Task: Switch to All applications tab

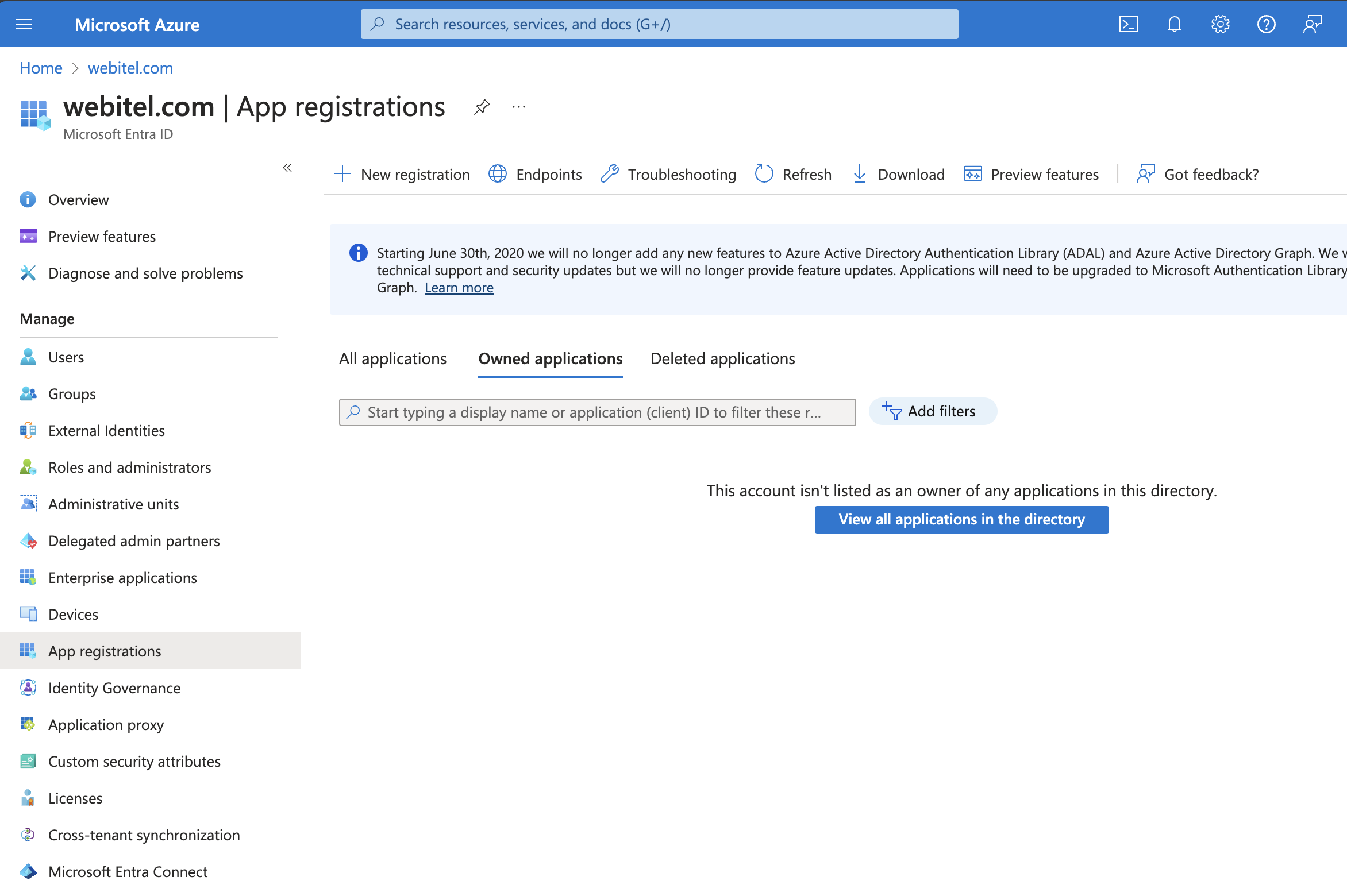Action: point(392,359)
